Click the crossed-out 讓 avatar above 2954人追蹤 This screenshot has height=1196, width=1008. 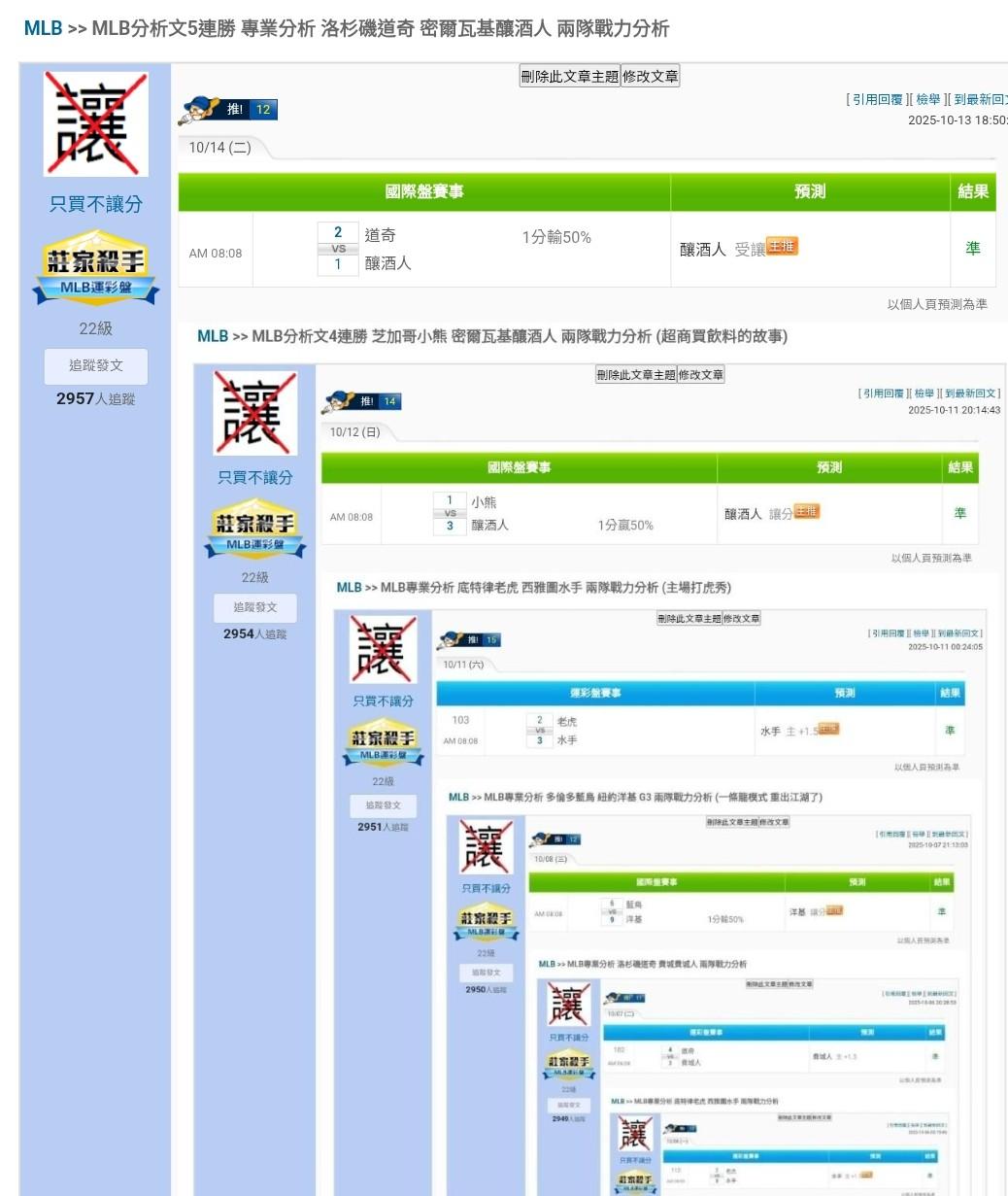[254, 414]
